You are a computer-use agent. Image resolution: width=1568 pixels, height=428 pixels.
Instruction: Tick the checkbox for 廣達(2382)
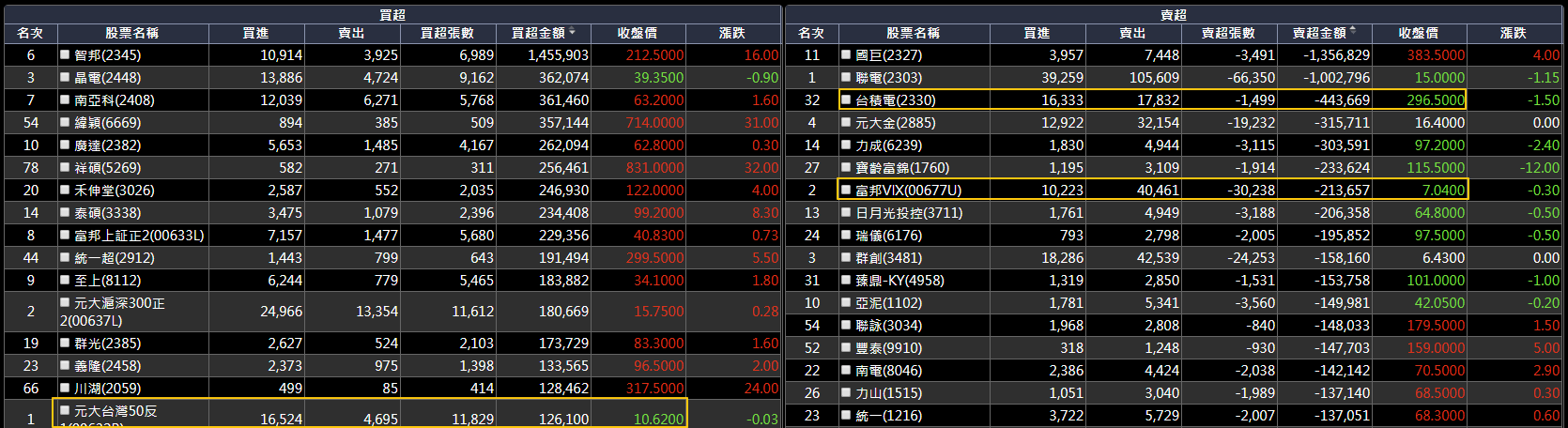[65, 145]
